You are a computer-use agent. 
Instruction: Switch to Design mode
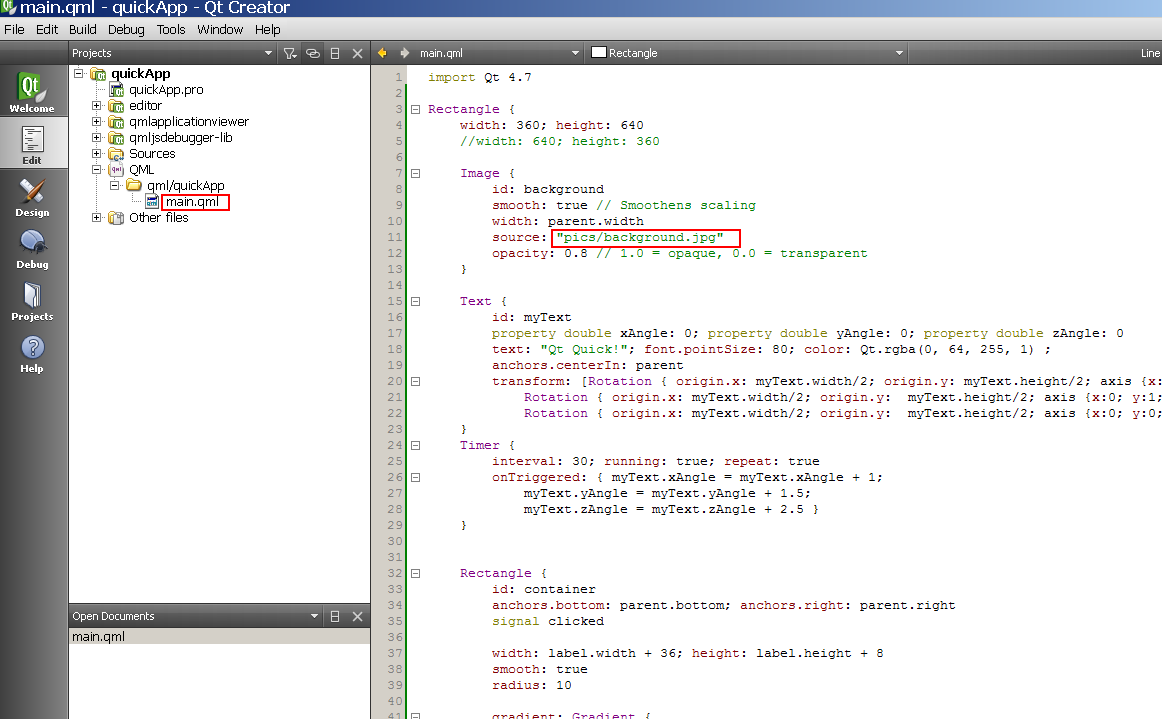[32, 197]
